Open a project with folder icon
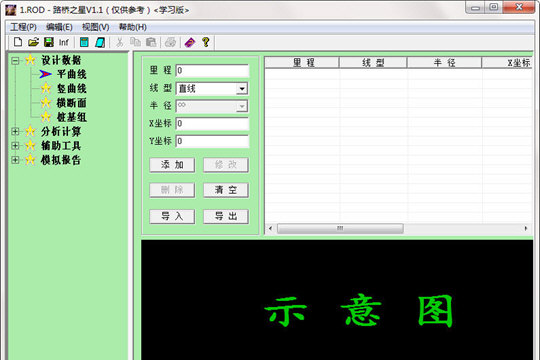540x360 pixels. pos(33,42)
